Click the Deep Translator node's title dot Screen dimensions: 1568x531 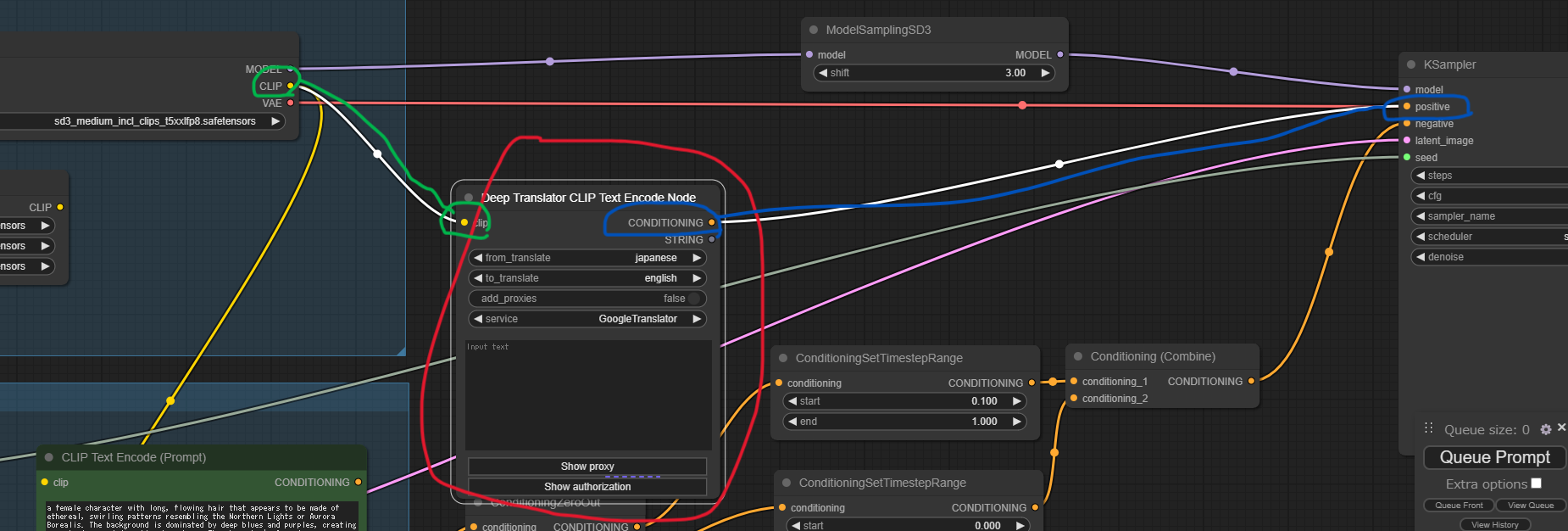[469, 198]
